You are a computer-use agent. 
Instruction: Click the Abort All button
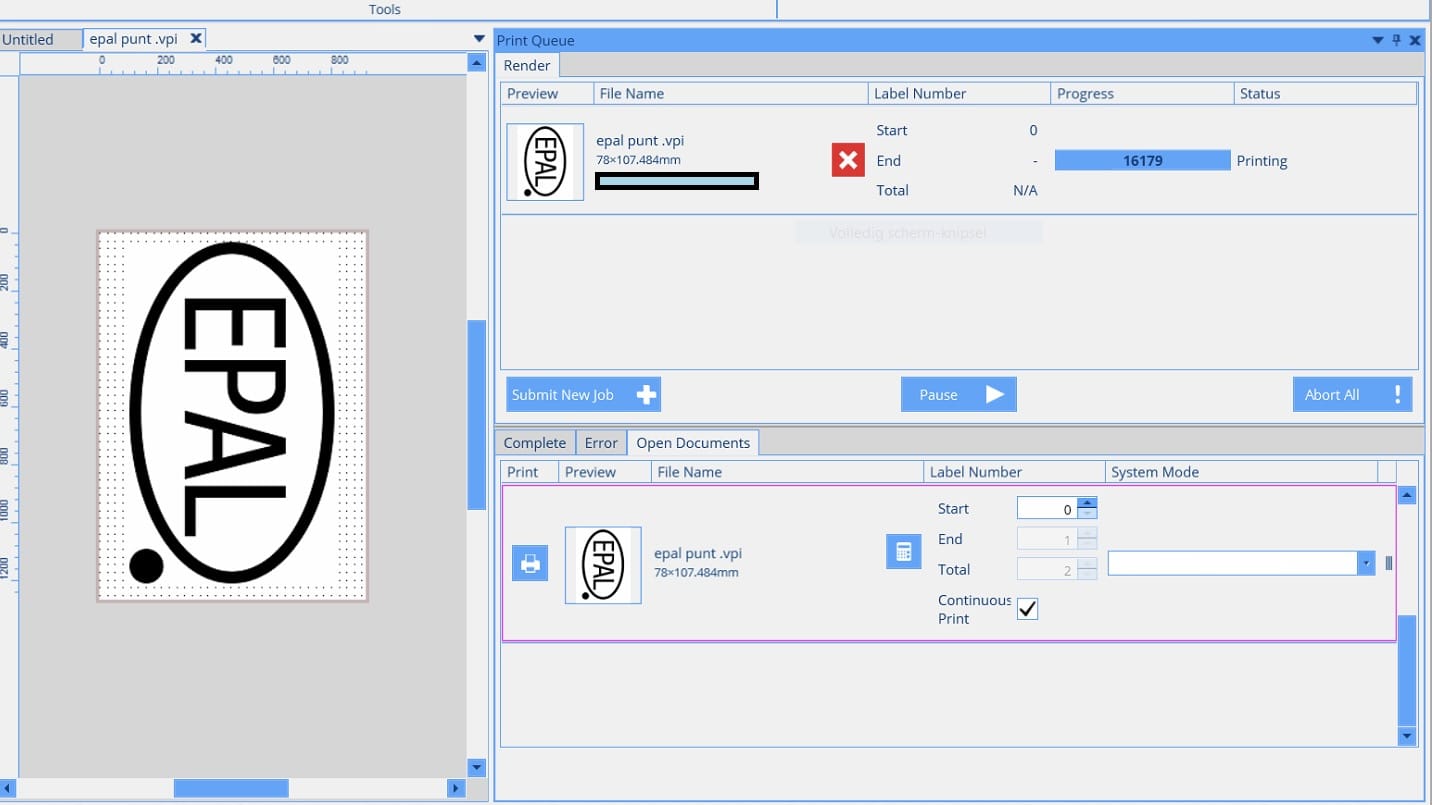[x=1352, y=394]
